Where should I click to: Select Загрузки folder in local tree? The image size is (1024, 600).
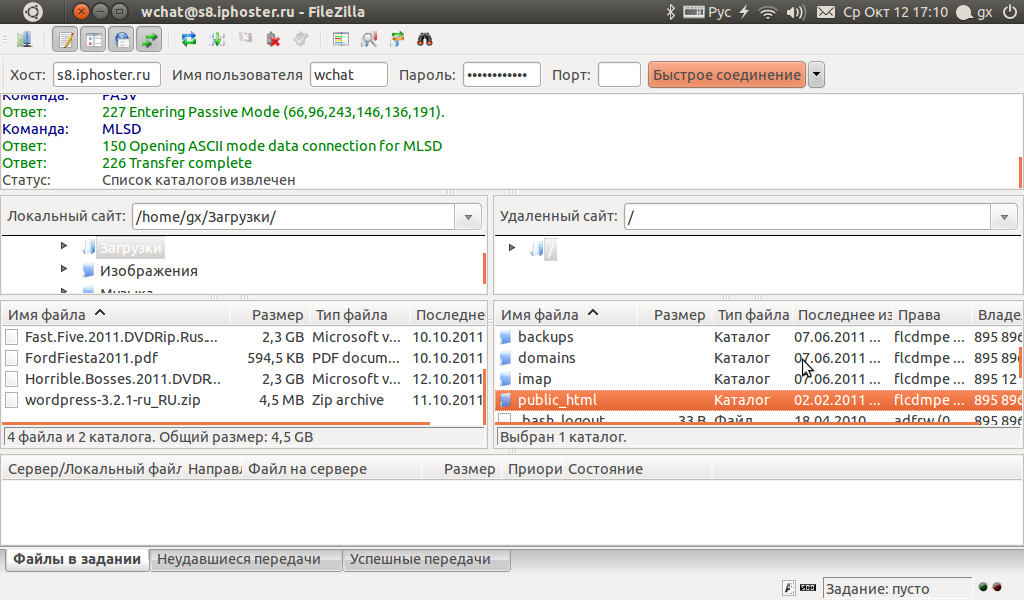[130, 248]
